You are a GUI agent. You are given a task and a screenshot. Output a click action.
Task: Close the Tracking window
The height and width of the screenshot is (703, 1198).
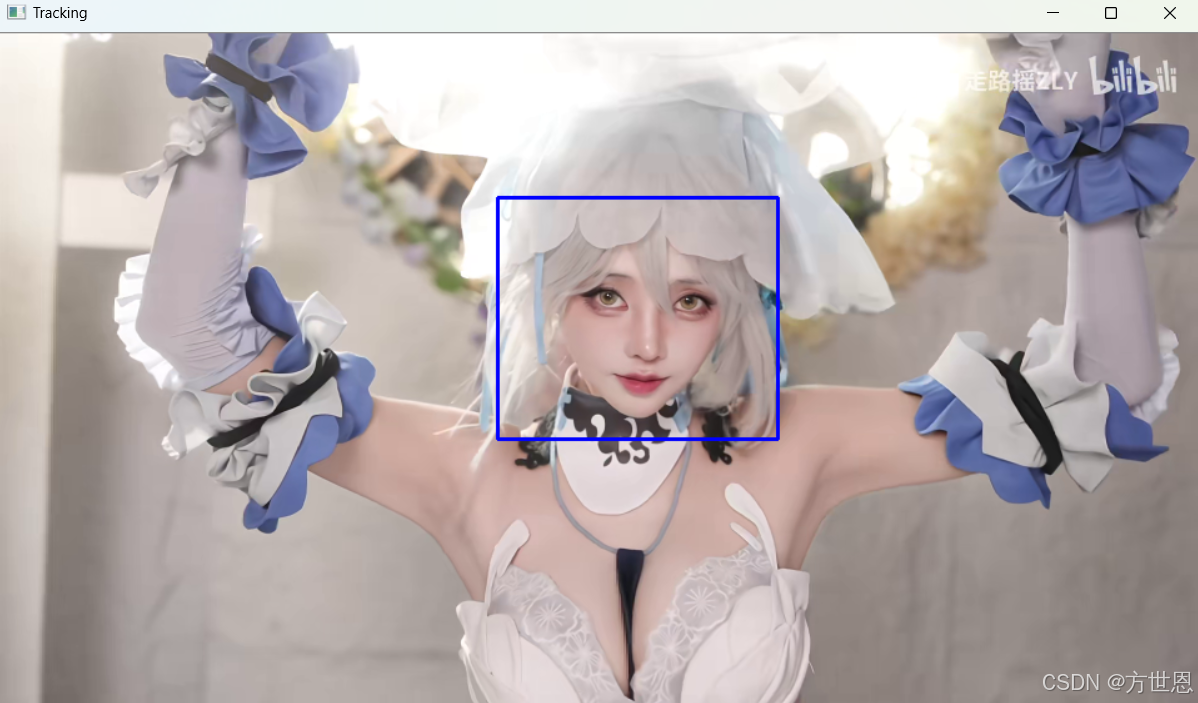(1170, 13)
